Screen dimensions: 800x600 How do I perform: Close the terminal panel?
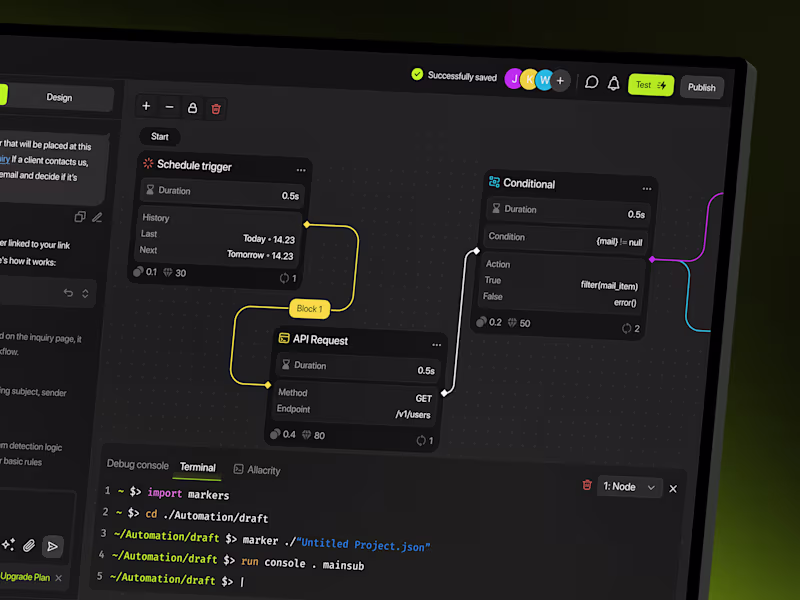(x=673, y=489)
